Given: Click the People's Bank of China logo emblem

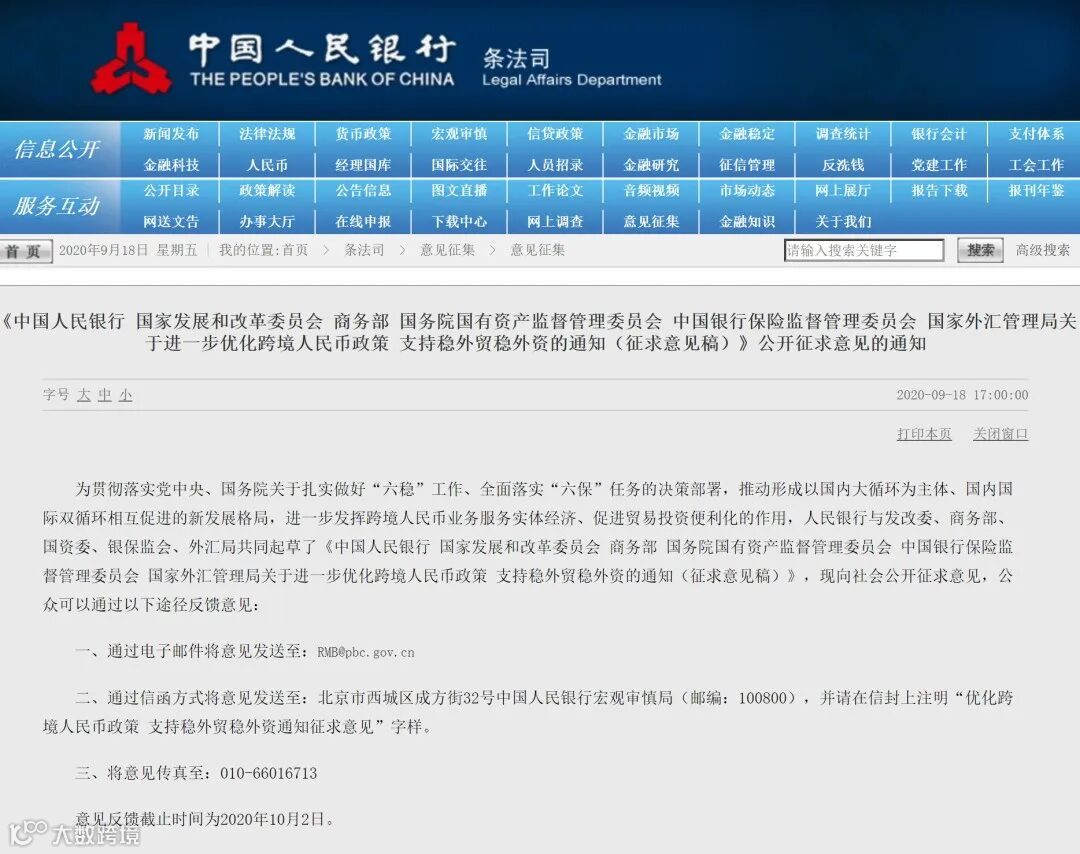Looking at the screenshot, I should tap(132, 59).
